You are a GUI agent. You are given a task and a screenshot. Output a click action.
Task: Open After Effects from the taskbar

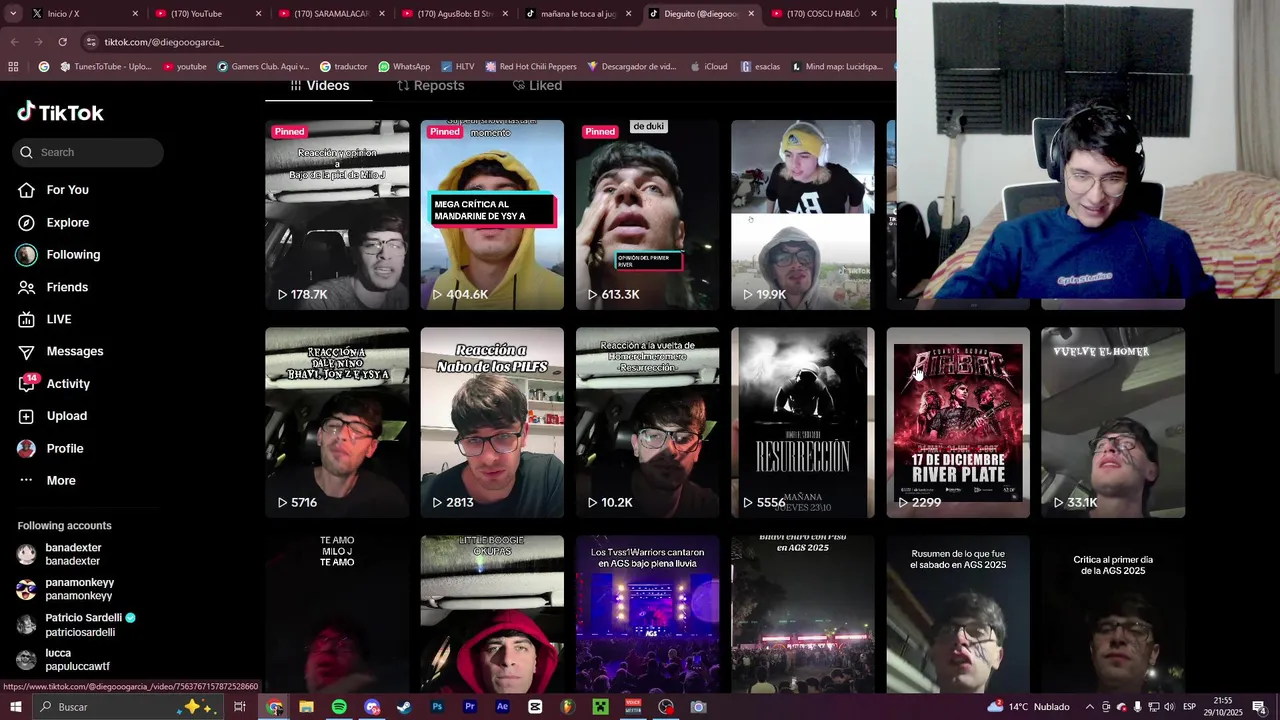tap(502, 707)
